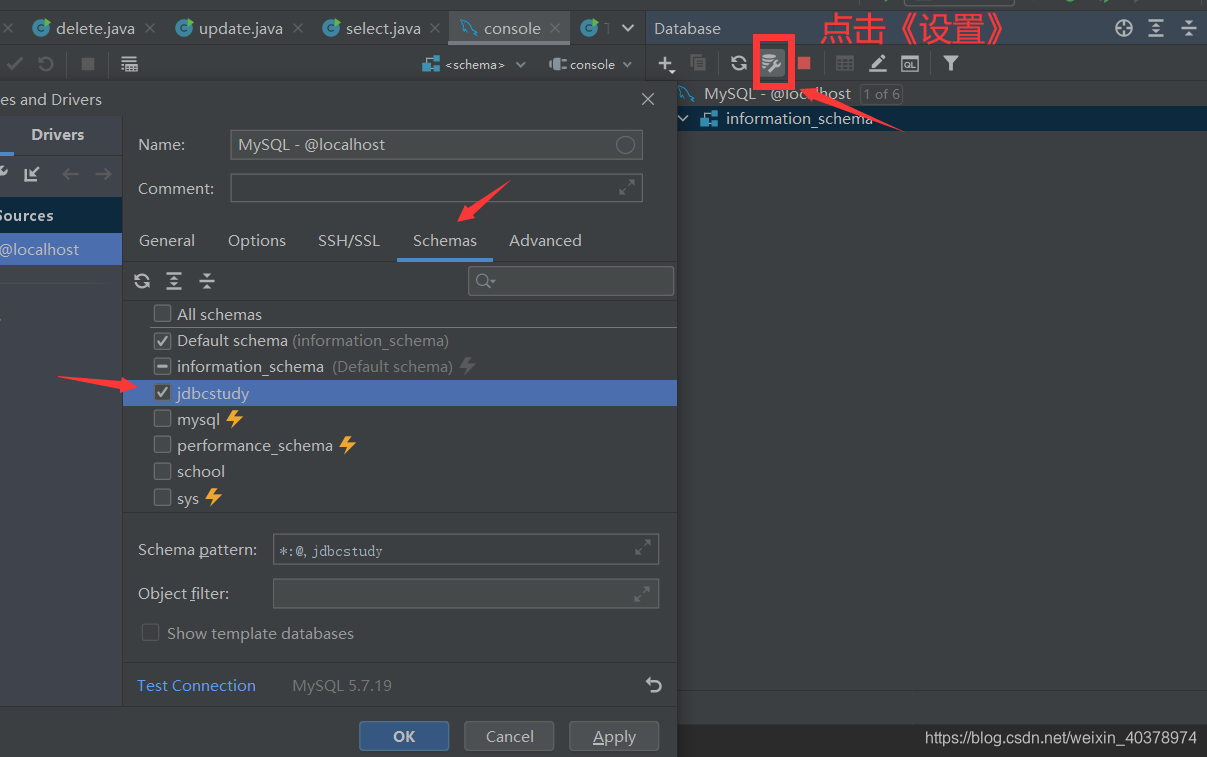This screenshot has height=757, width=1207.
Task: Check the performance_schema checkbox
Action: click(x=162, y=445)
